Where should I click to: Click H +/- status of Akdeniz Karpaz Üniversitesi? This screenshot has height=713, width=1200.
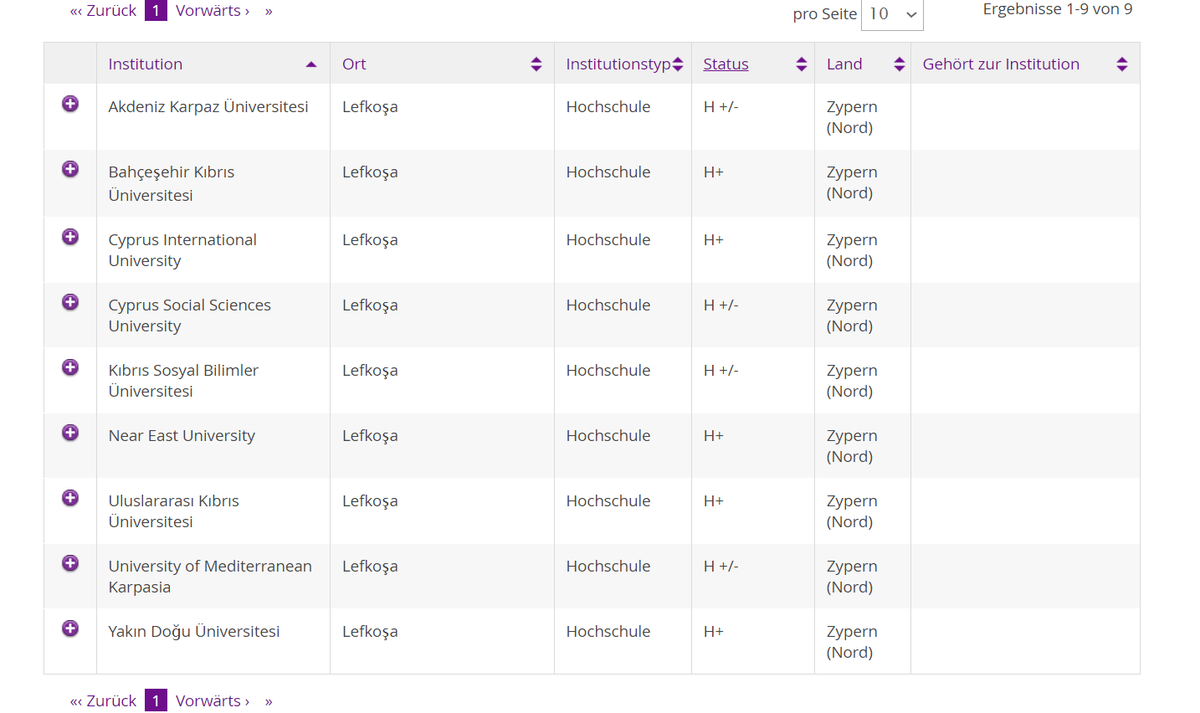point(721,107)
